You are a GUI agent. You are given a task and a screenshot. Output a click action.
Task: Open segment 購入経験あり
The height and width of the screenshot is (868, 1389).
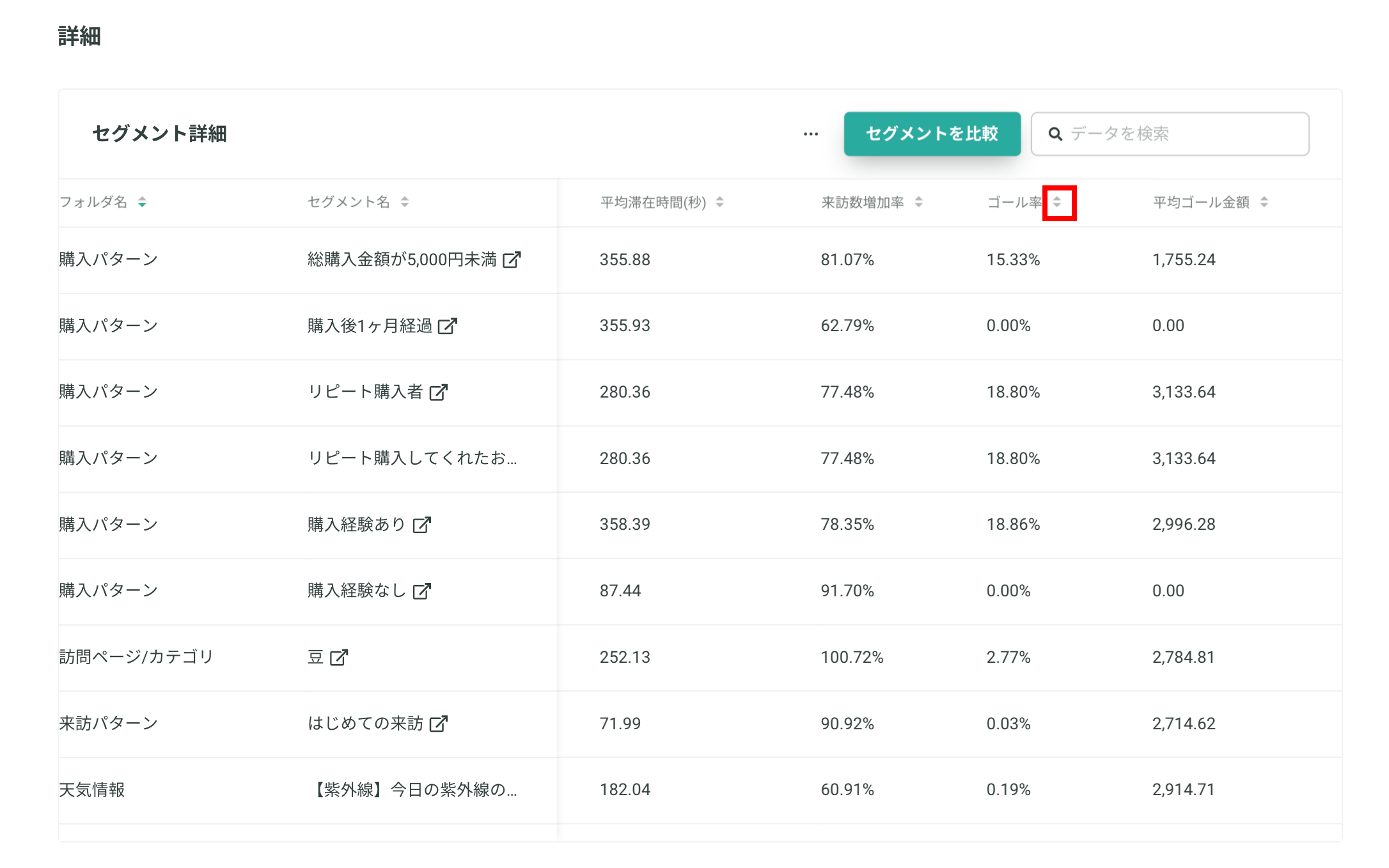pyautogui.click(x=357, y=524)
